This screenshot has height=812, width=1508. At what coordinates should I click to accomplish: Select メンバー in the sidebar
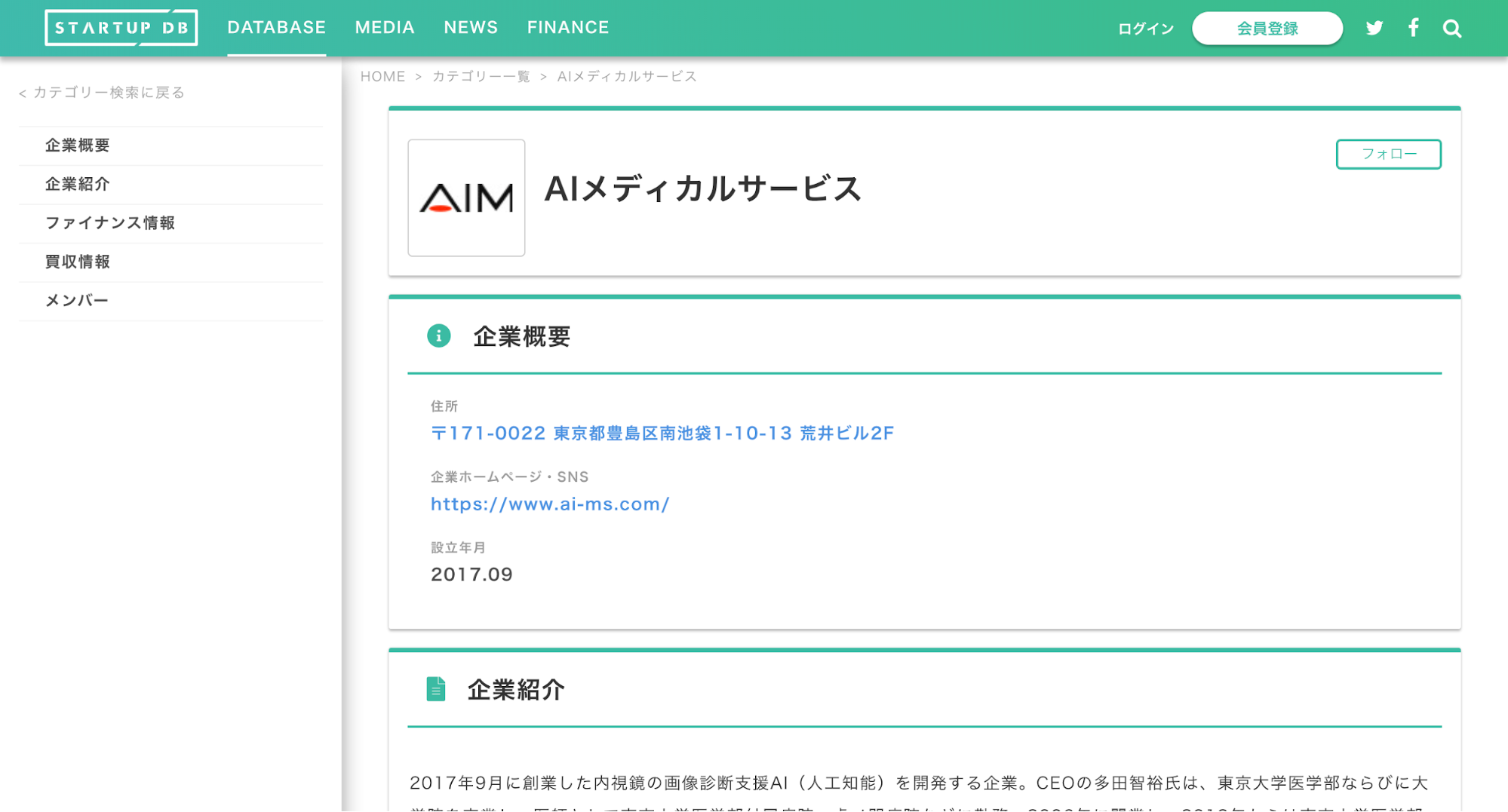pyautogui.click(x=170, y=301)
